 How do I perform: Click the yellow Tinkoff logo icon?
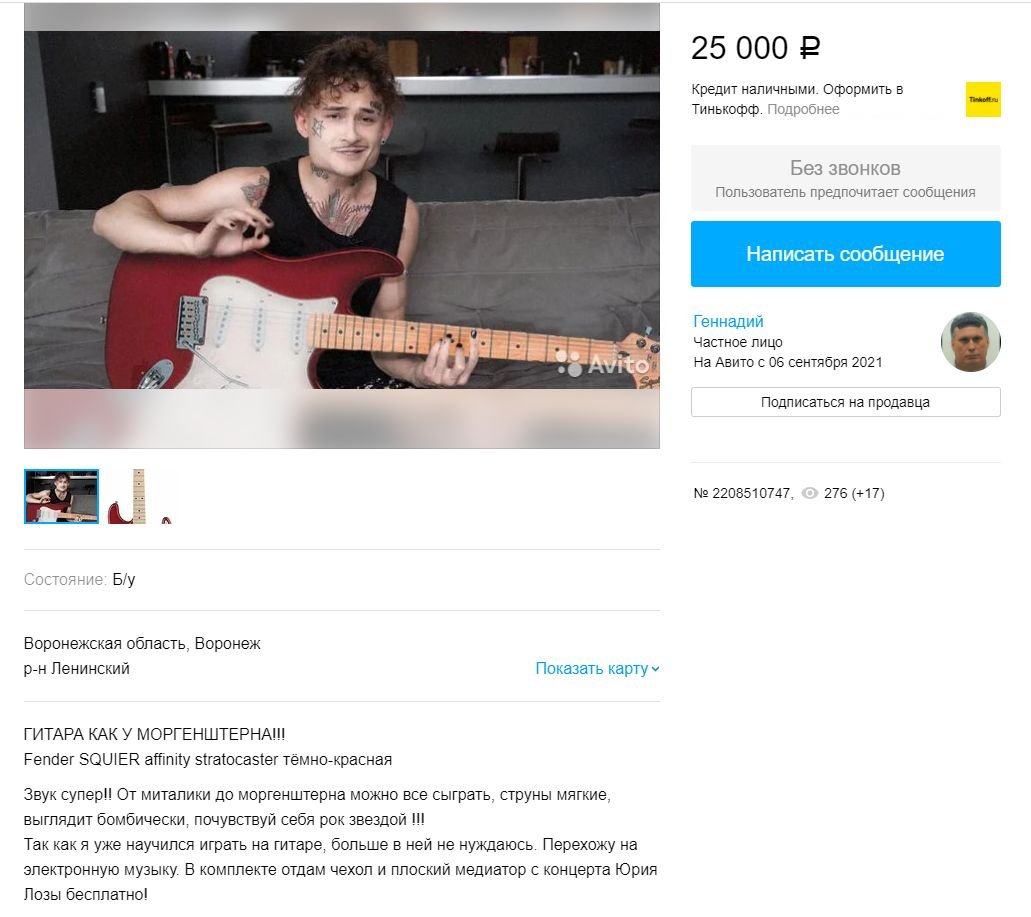[983, 99]
